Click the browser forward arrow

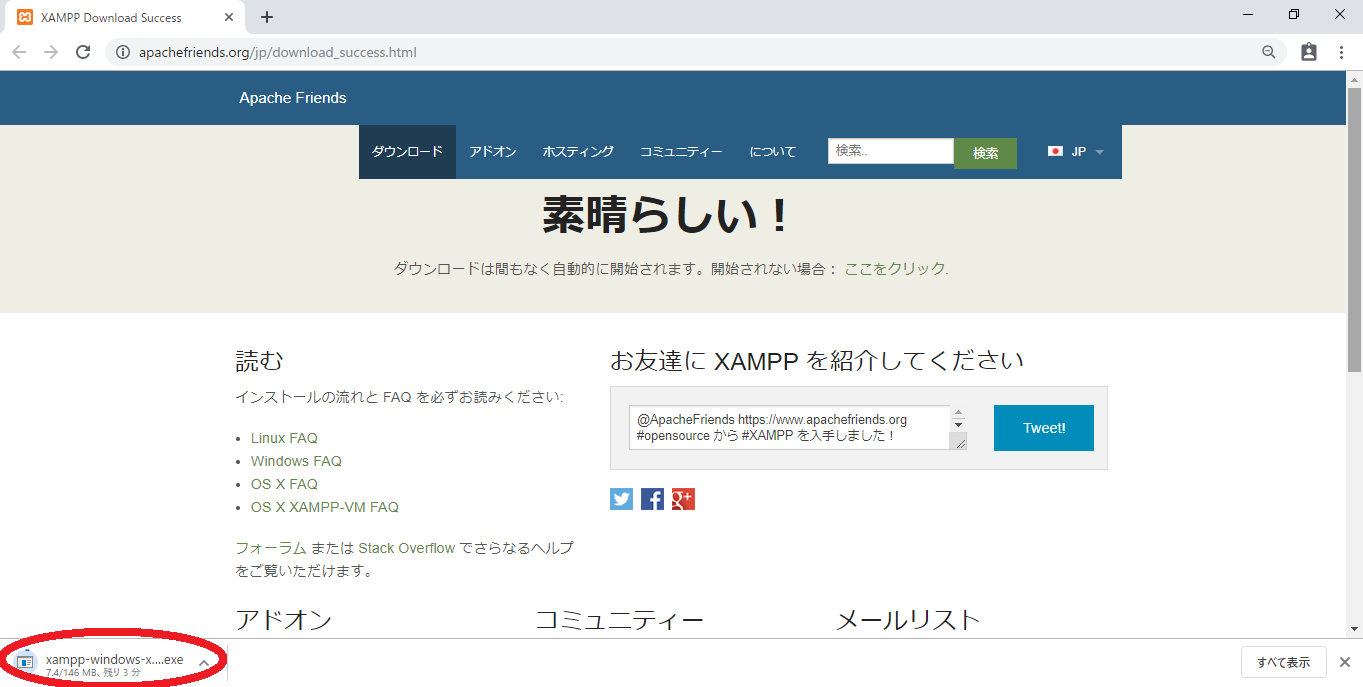point(51,52)
